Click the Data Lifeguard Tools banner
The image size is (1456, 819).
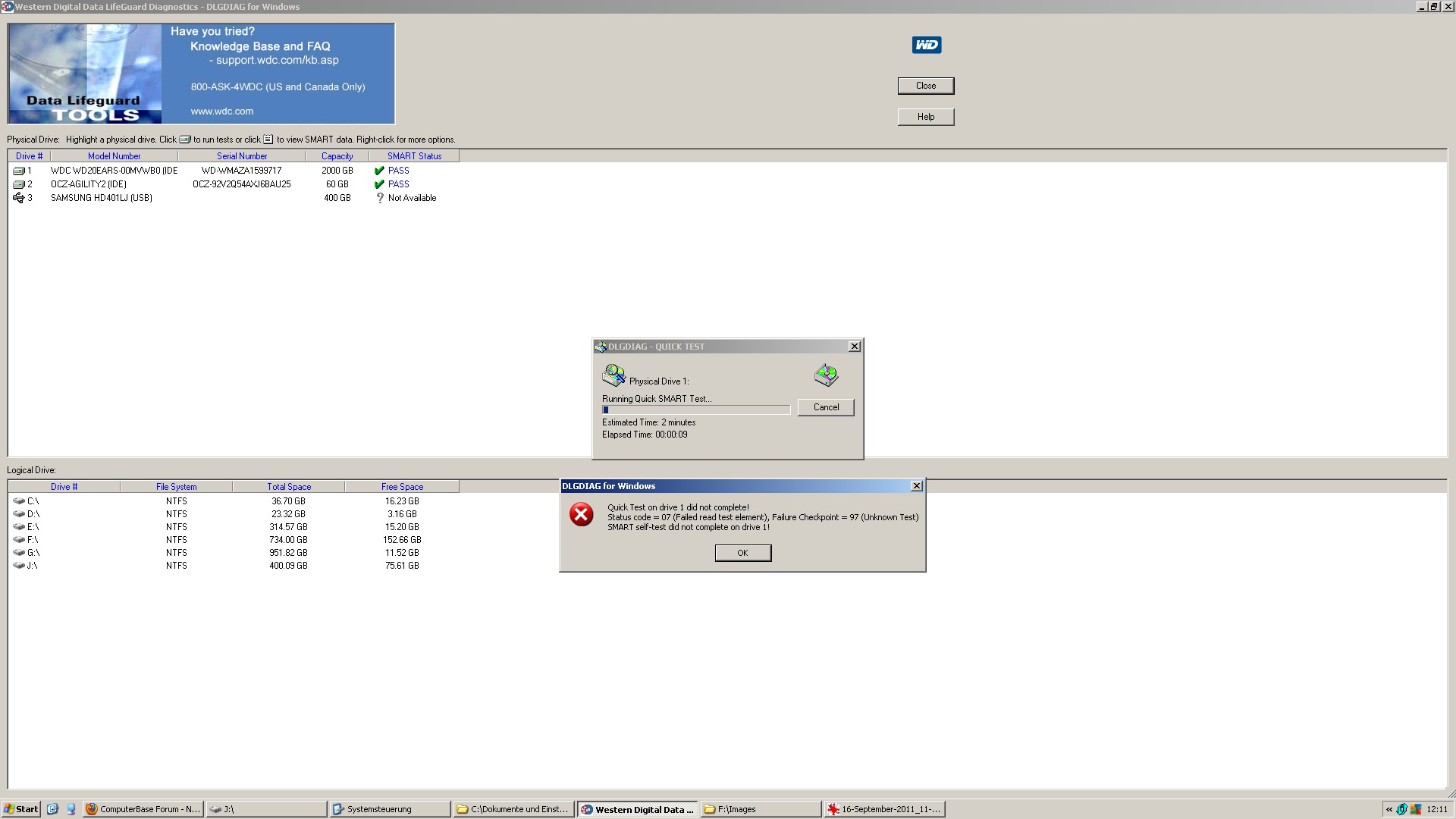tap(201, 74)
